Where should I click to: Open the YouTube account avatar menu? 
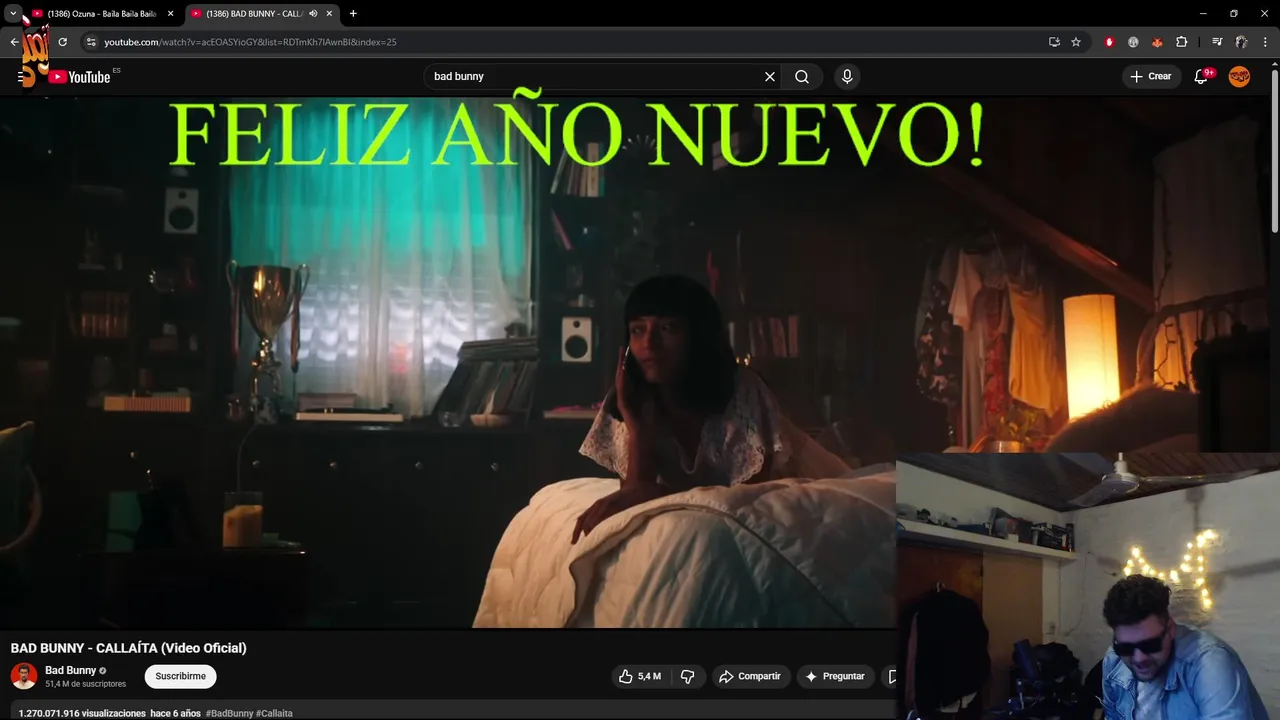(x=1239, y=77)
